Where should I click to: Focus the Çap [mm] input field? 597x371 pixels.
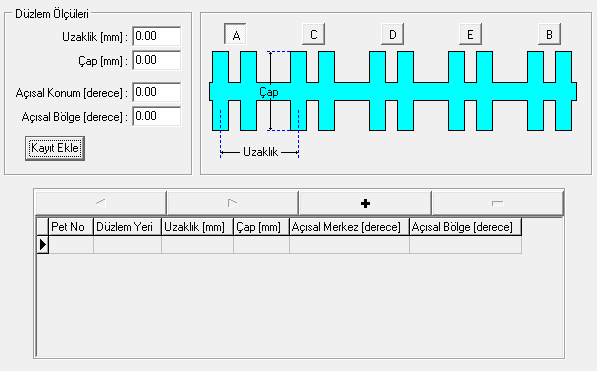tap(156, 60)
